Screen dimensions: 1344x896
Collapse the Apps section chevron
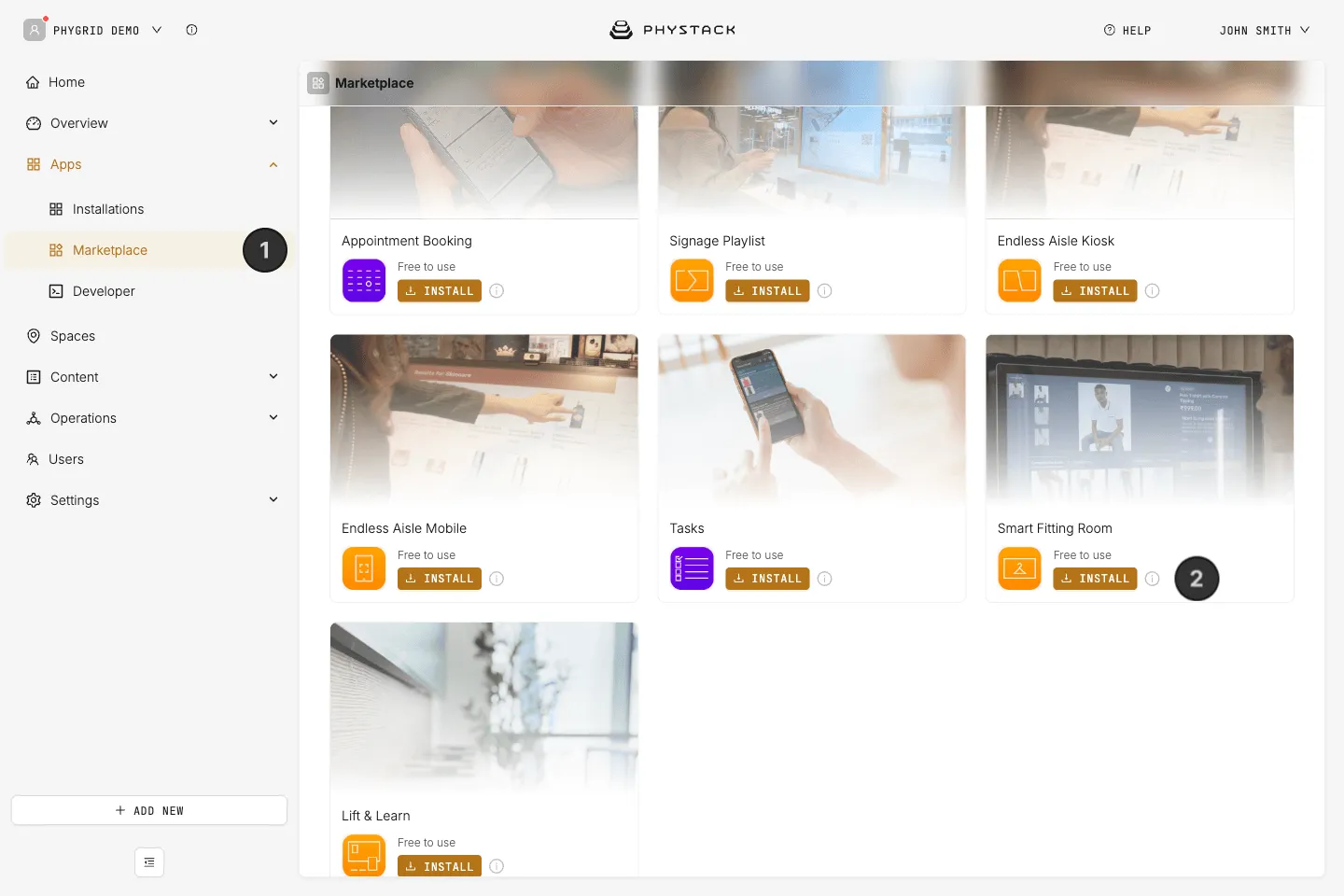(x=273, y=165)
